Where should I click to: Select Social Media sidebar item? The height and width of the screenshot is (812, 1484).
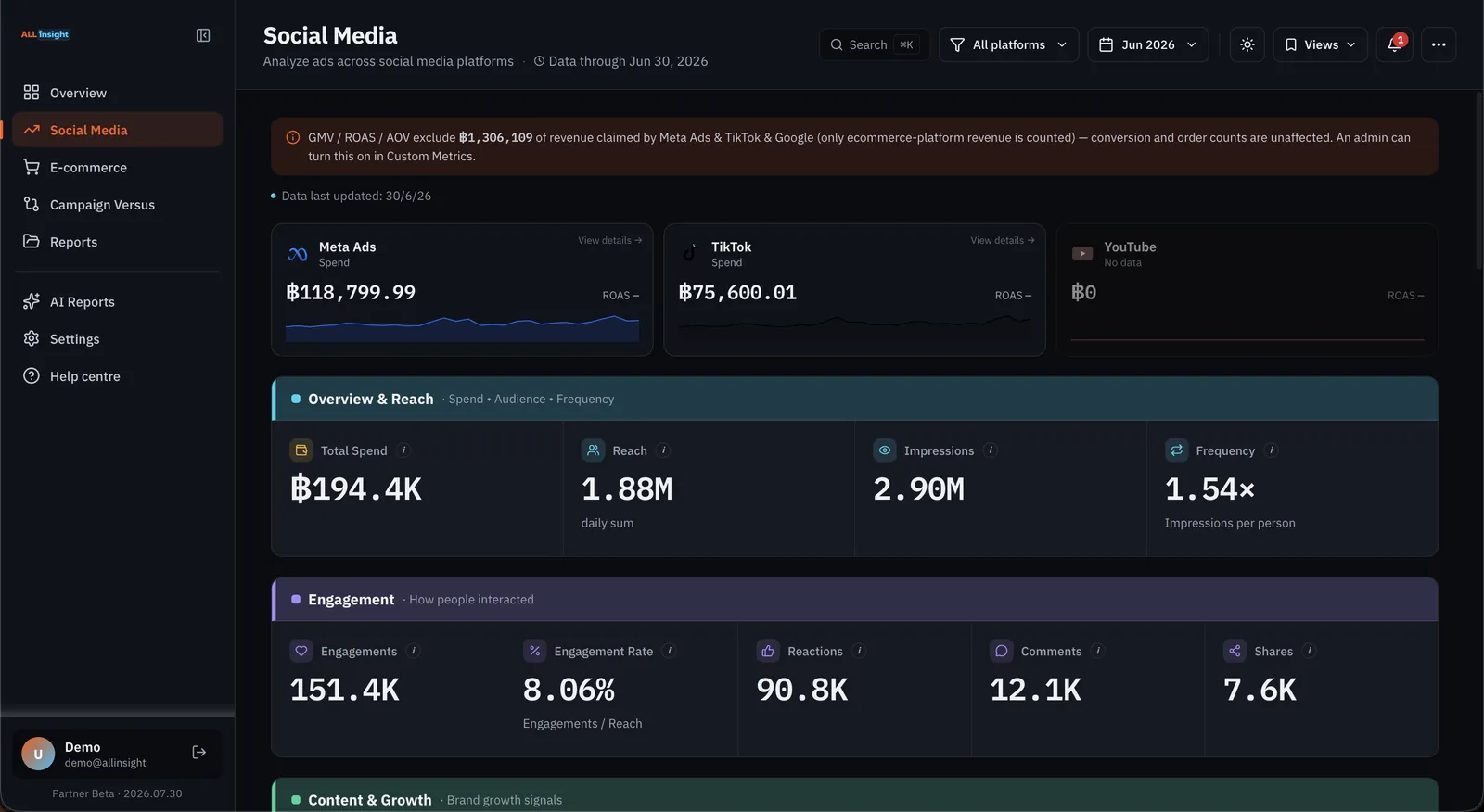117,130
